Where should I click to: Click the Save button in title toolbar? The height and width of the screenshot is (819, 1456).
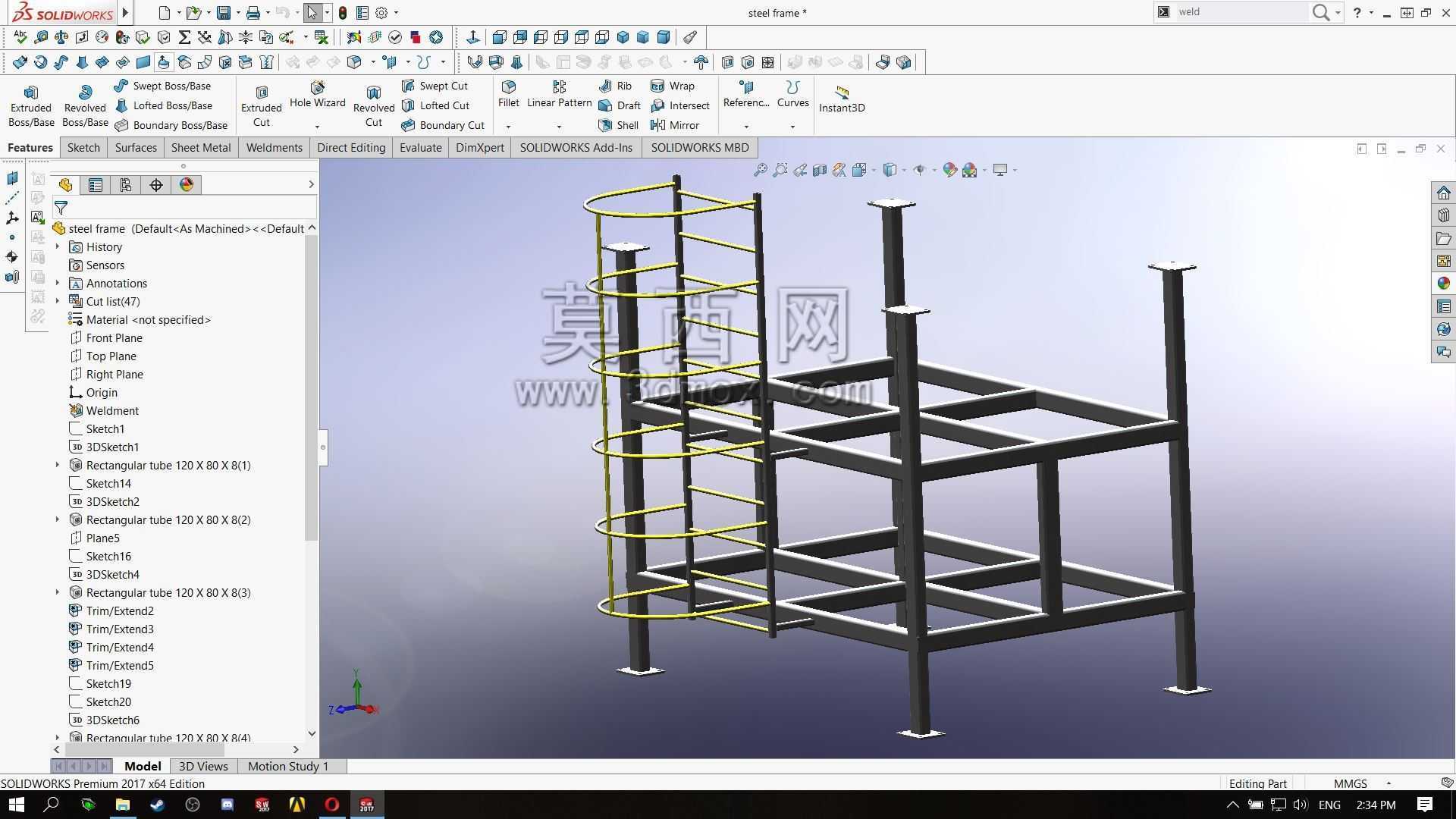coord(223,13)
